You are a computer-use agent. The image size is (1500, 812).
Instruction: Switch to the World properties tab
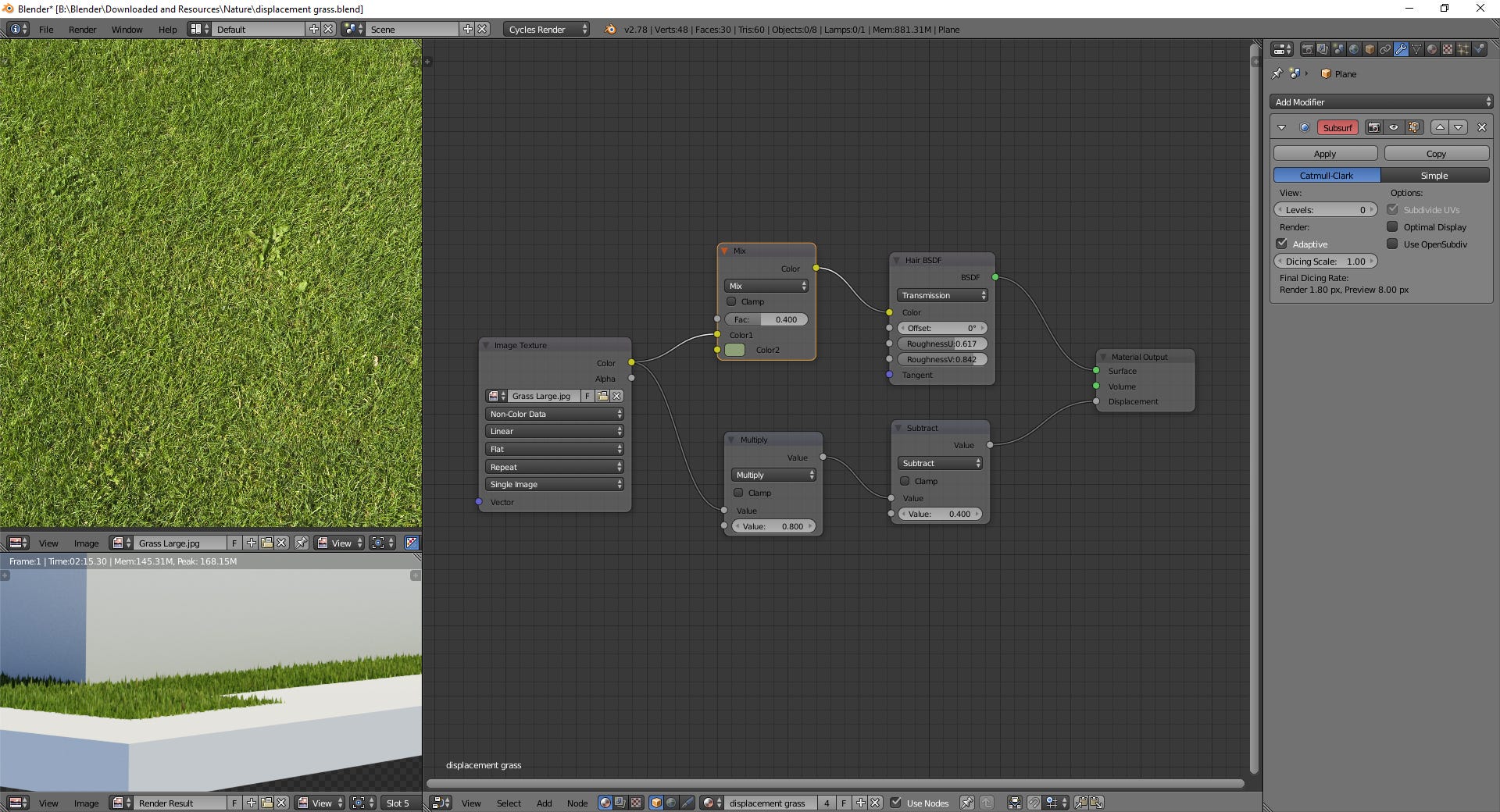point(1354,49)
